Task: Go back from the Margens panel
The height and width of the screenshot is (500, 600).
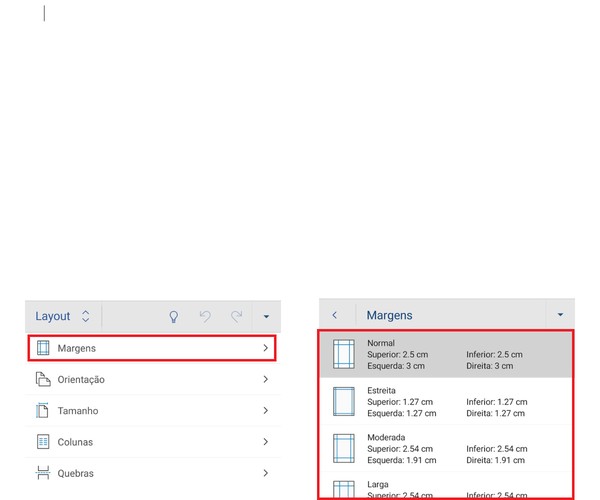Action: 335,315
